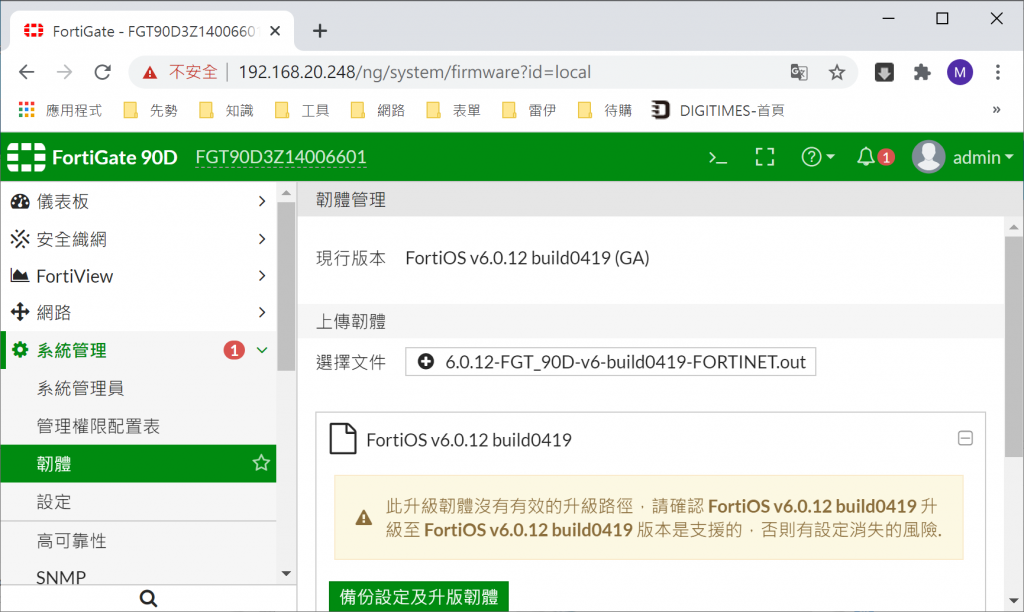Click the FortiGate 90D logo

[x=92, y=157]
